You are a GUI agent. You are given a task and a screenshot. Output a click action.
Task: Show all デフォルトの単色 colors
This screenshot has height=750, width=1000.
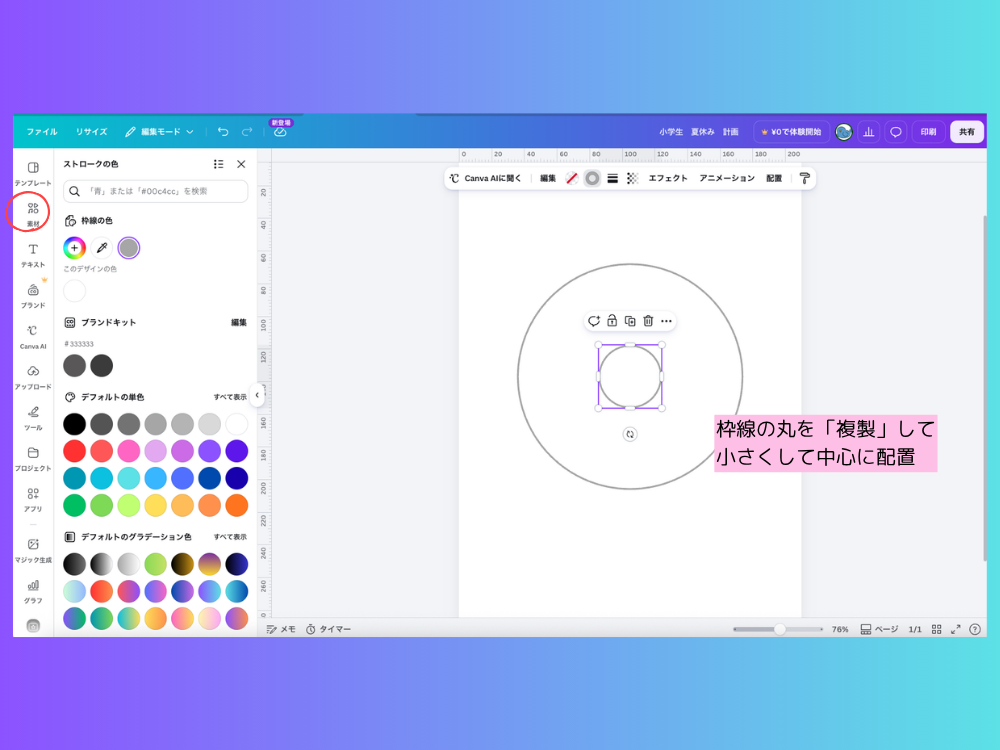coord(230,397)
